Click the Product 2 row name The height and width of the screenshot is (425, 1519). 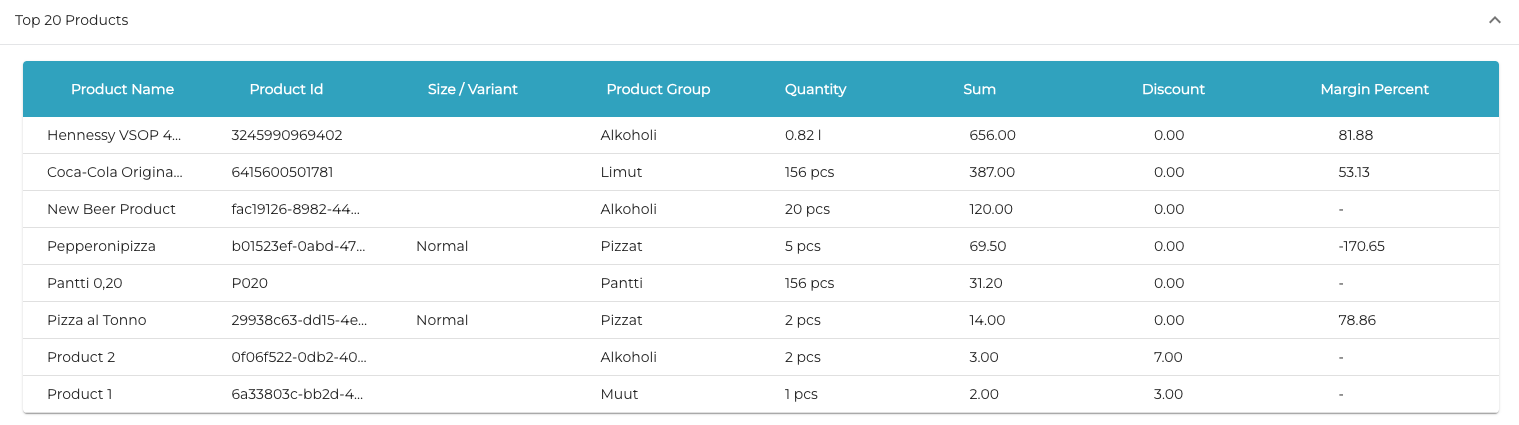81,357
